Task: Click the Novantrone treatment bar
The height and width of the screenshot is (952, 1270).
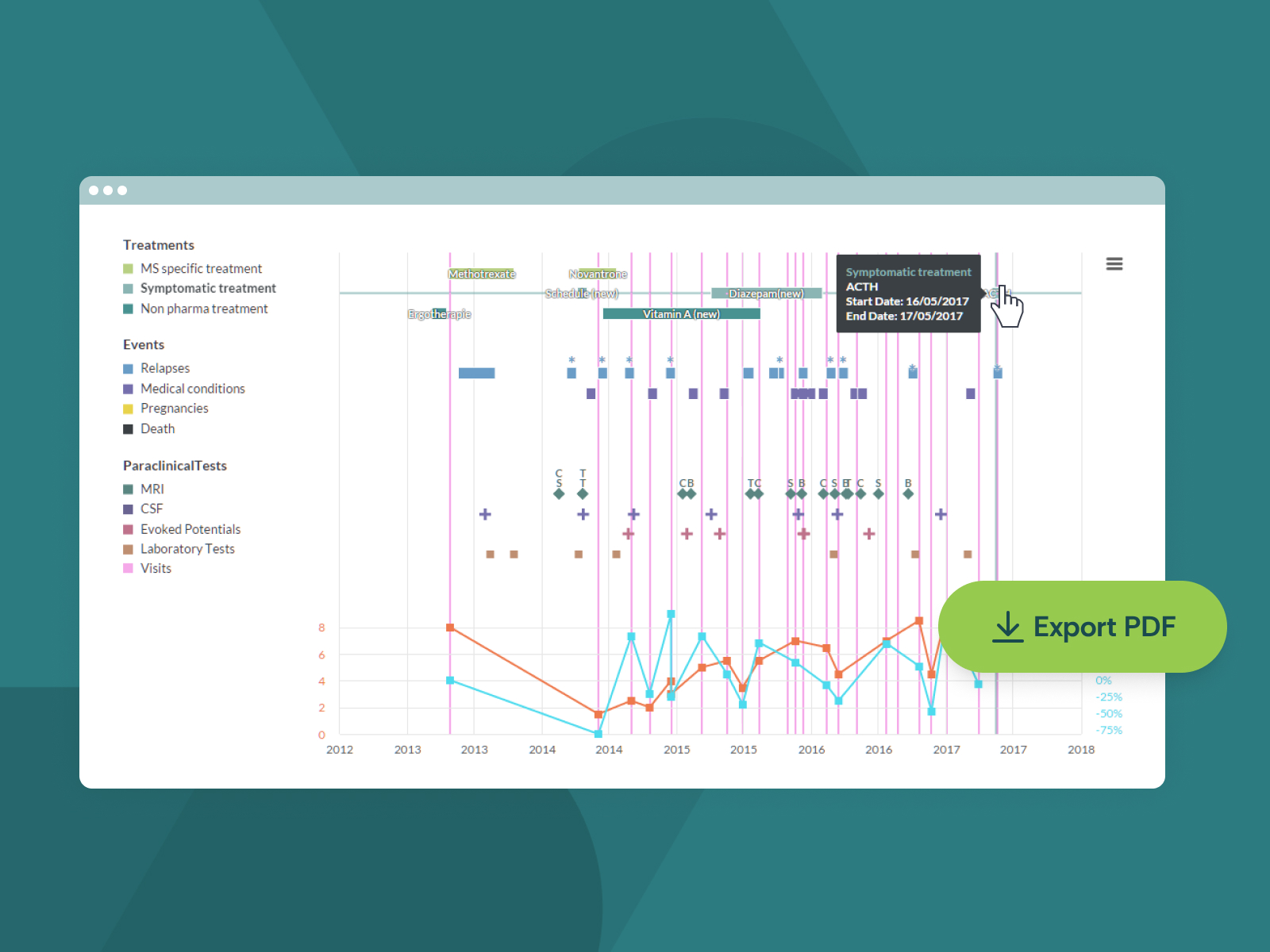Action: 598,274
